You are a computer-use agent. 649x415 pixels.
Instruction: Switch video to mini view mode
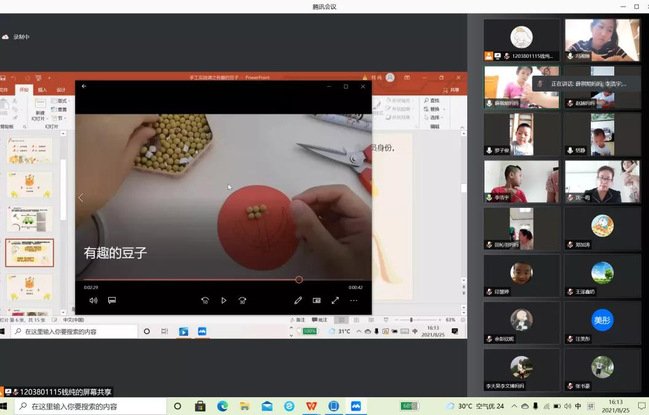point(317,300)
